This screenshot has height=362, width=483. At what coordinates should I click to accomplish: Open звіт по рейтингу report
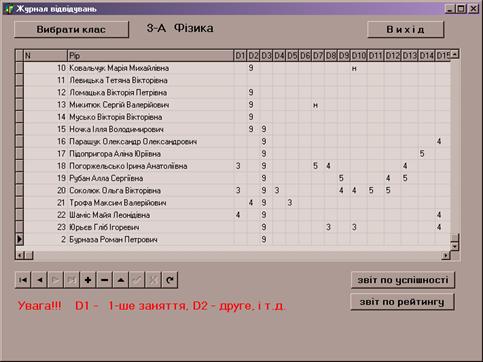pos(402,302)
